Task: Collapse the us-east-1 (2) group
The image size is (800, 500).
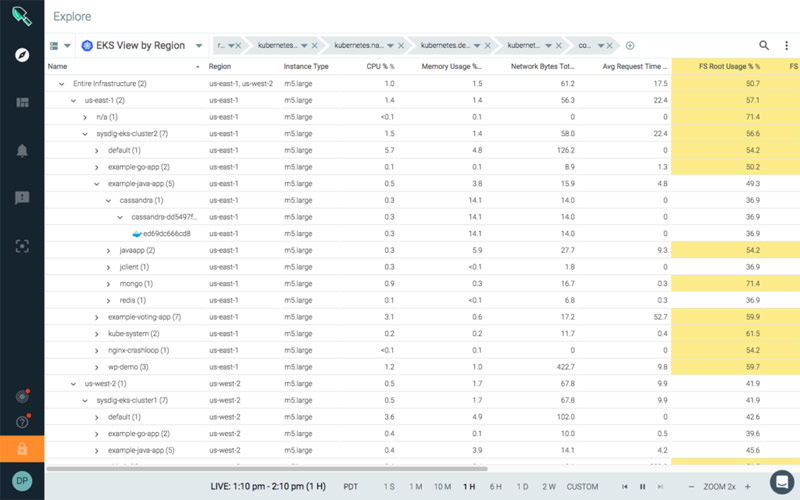Action: pyautogui.click(x=73, y=101)
